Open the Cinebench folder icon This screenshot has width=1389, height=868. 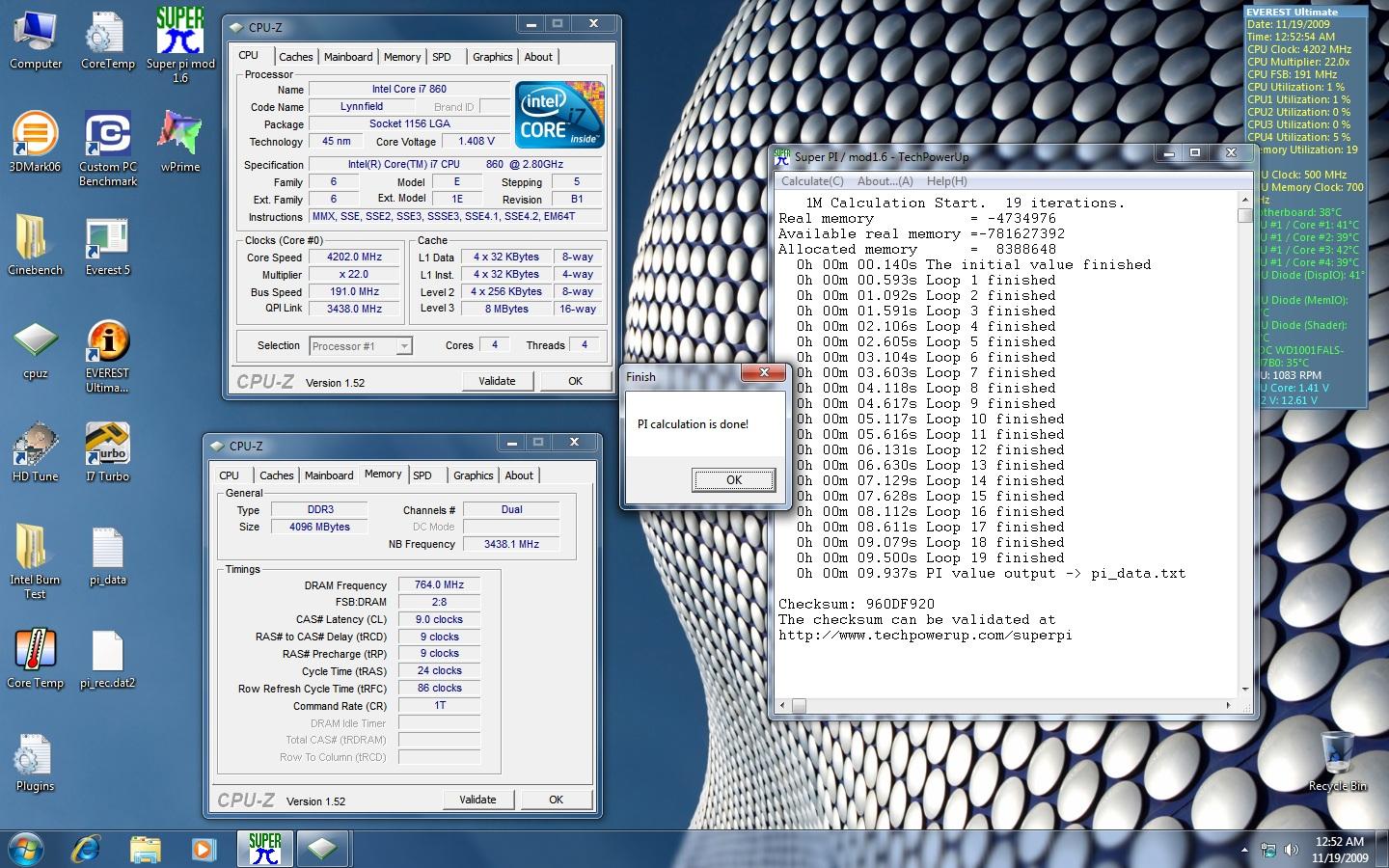35,246
